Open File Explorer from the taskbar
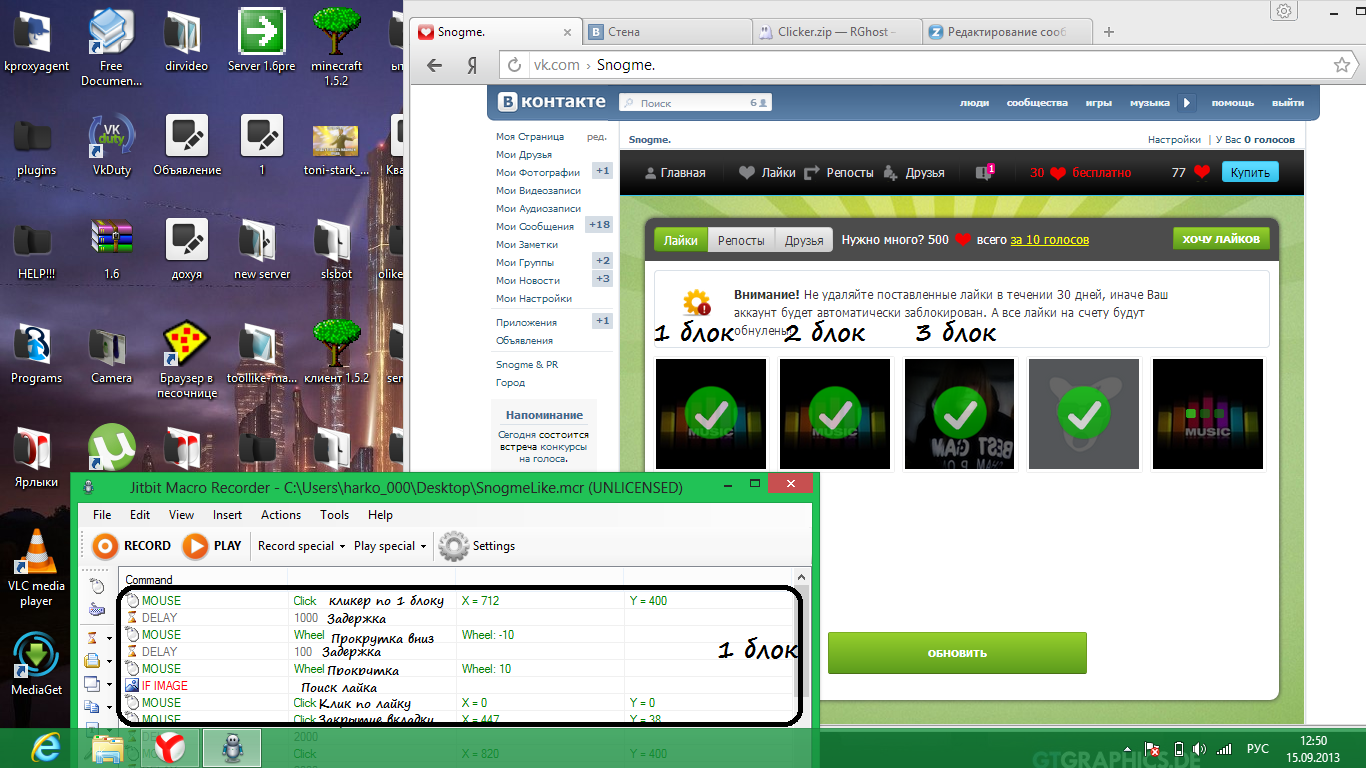 tap(108, 747)
